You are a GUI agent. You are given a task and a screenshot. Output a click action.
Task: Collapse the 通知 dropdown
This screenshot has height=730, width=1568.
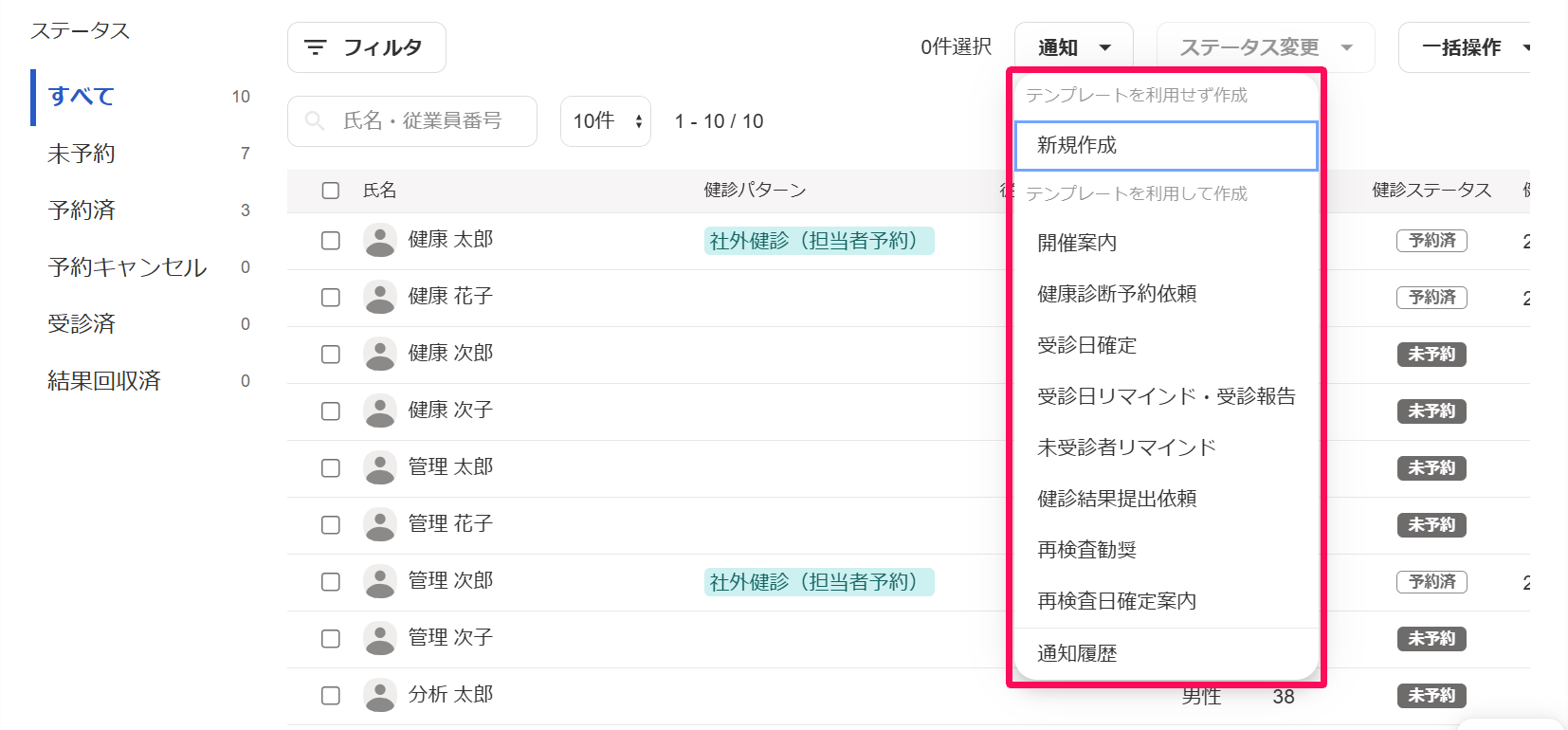[1074, 47]
